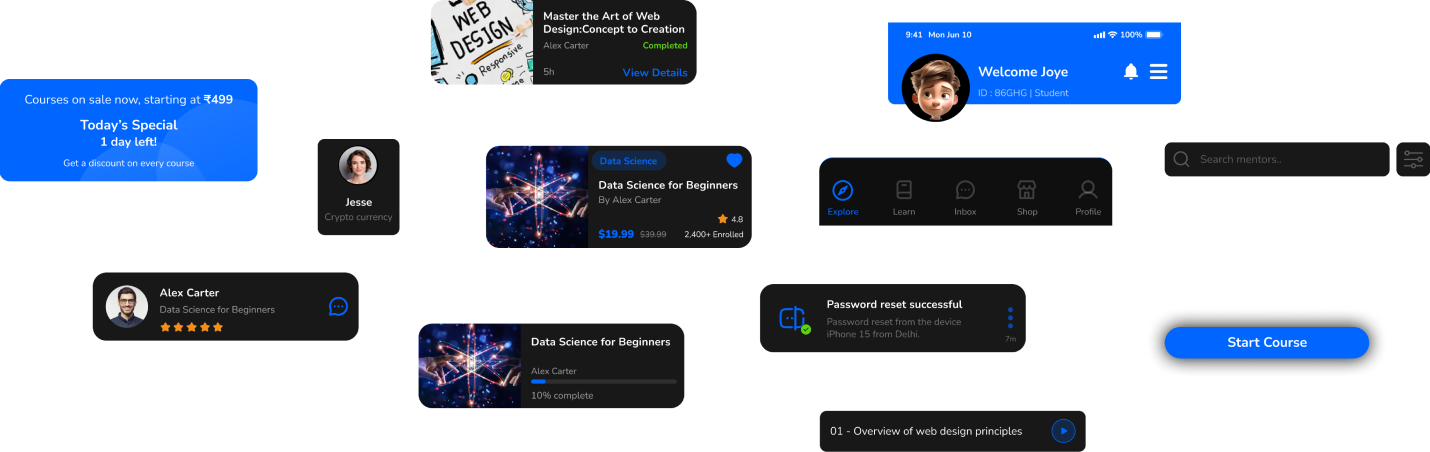Select Jesse's mentor profile picture
This screenshot has width=1430, height=452.
click(358, 166)
